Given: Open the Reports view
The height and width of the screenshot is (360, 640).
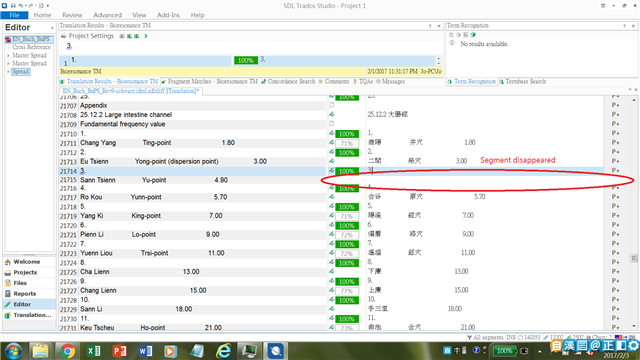Looking at the screenshot, I should coord(24,293).
